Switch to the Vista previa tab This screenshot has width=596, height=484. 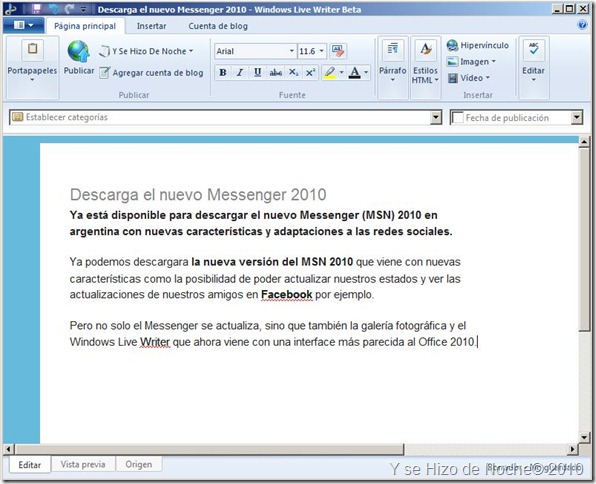pyautogui.click(x=83, y=465)
